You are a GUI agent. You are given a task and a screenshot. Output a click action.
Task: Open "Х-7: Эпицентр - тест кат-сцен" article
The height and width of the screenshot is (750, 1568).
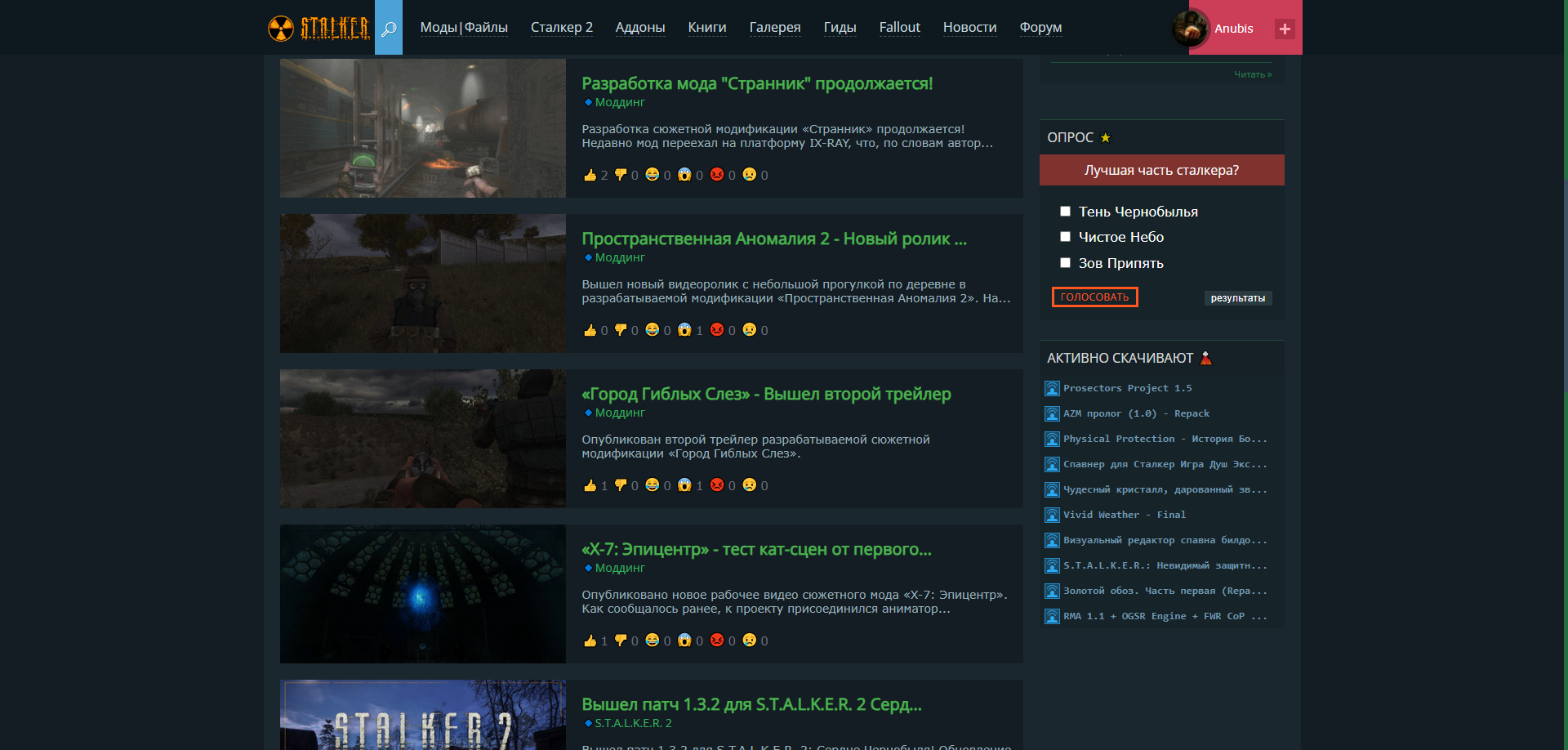[x=756, y=549]
